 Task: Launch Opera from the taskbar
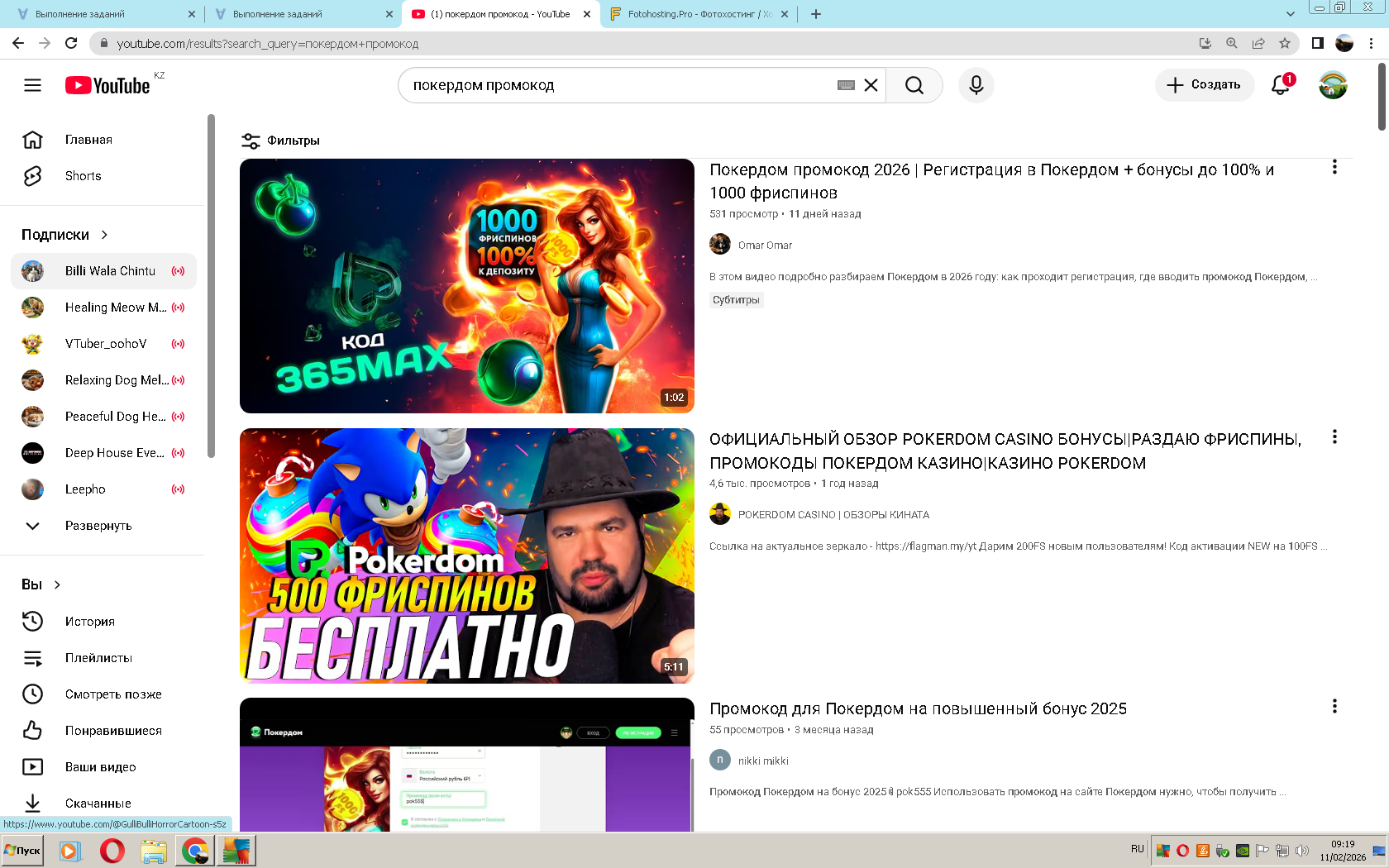click(112, 851)
